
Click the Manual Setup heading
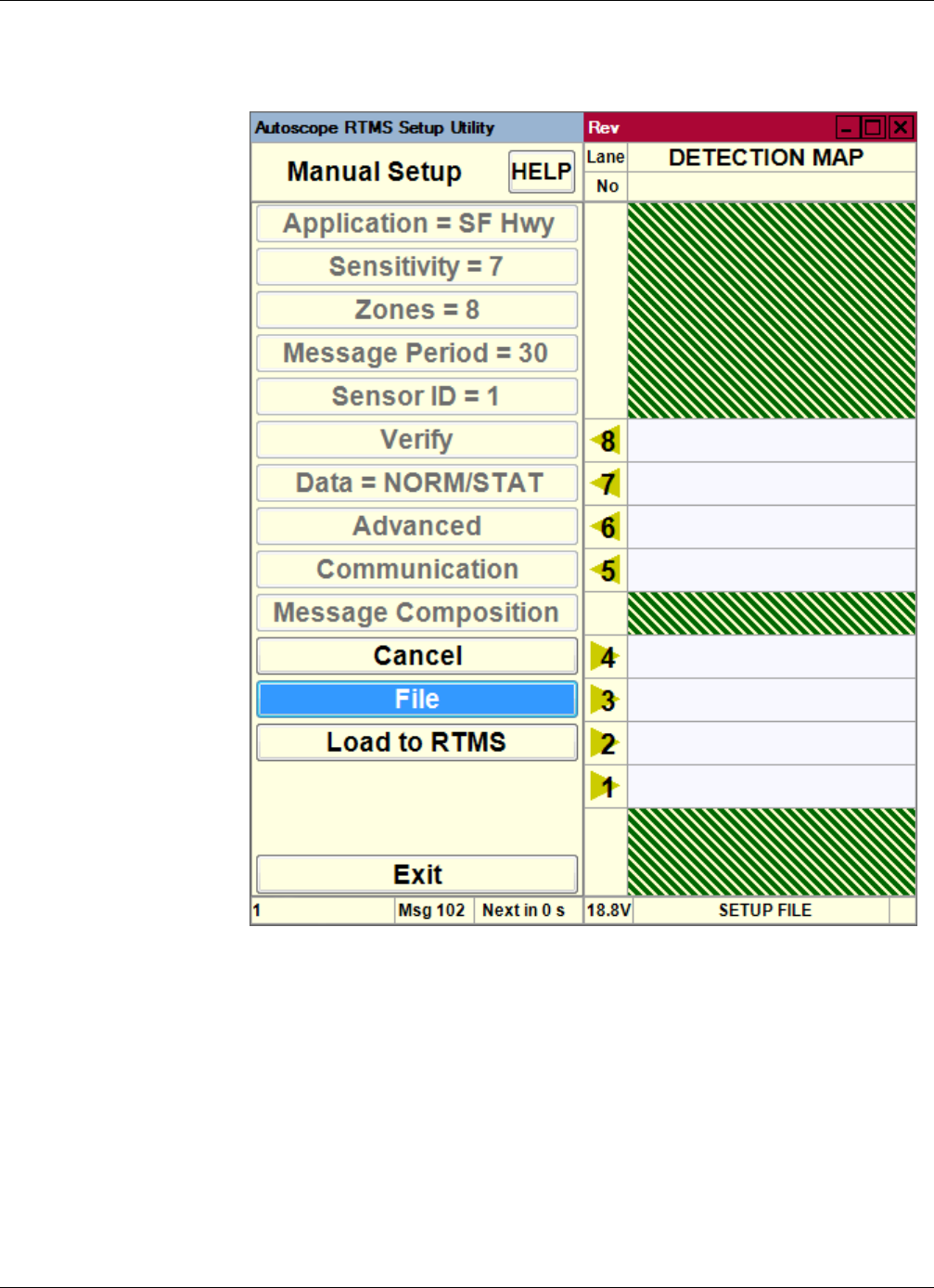pyautogui.click(x=375, y=172)
